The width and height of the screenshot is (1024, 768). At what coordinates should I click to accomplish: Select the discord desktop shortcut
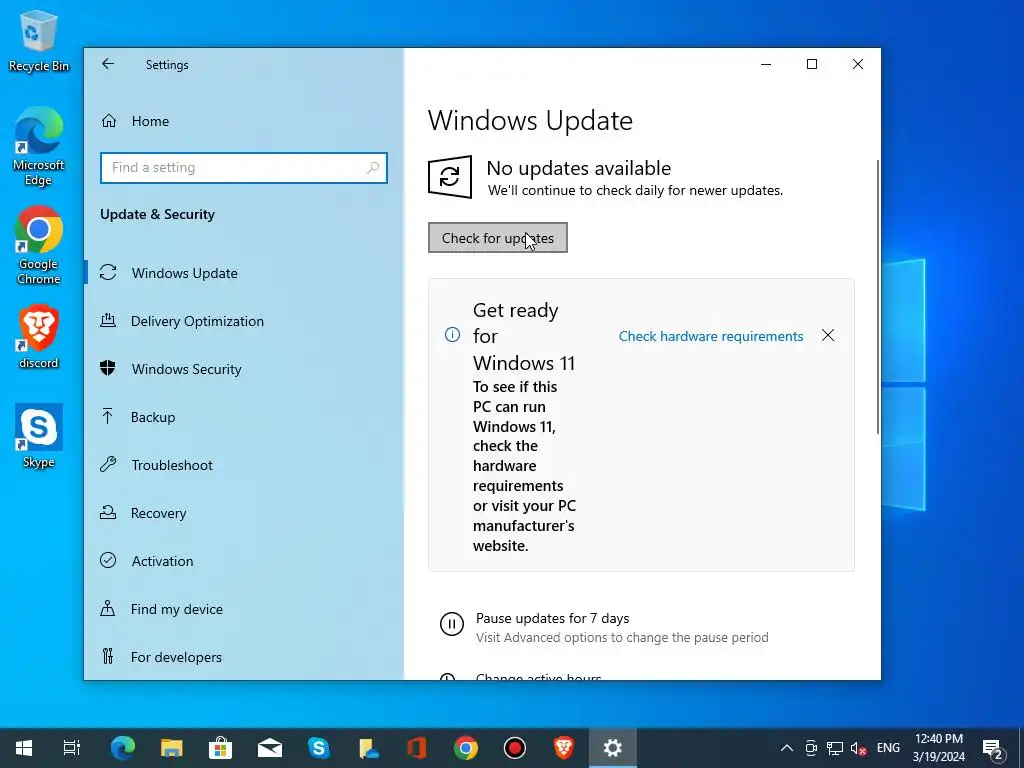pyautogui.click(x=39, y=337)
